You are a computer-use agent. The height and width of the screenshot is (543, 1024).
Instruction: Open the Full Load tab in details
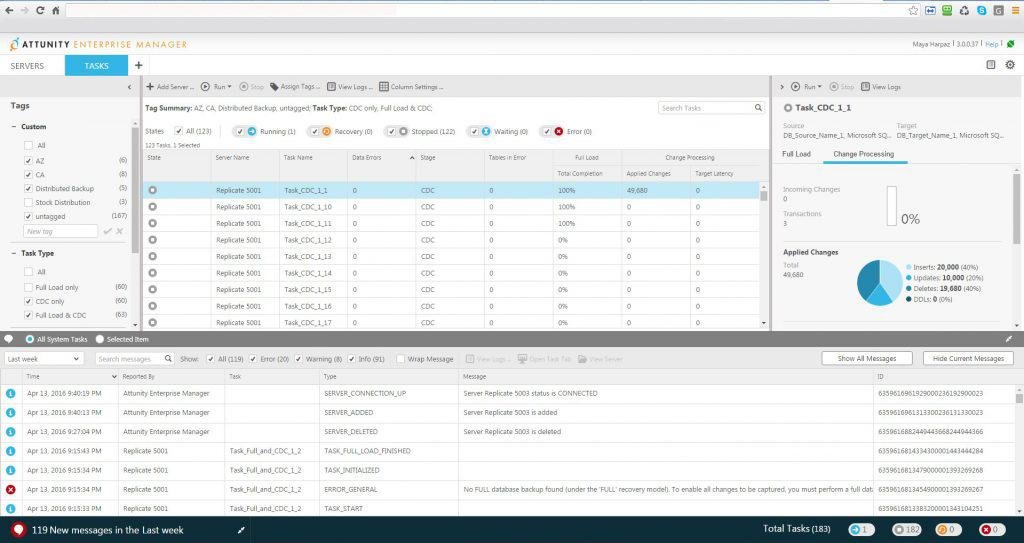tap(796, 154)
